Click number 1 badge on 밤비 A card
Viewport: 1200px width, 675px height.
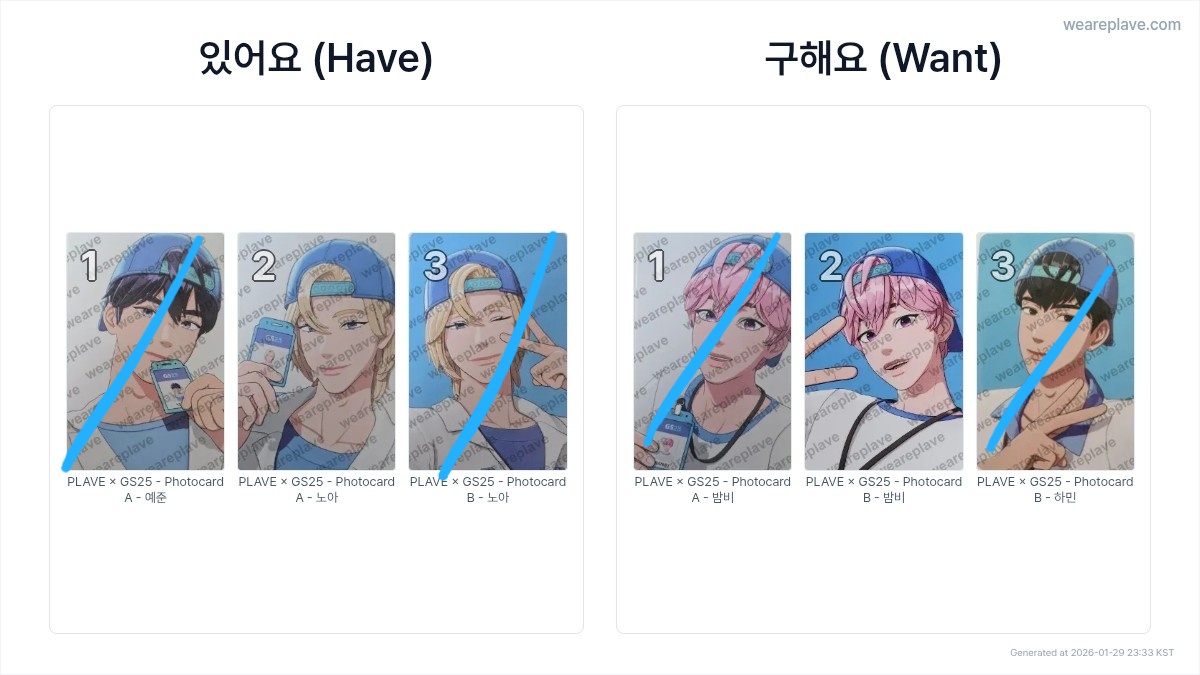(x=656, y=266)
